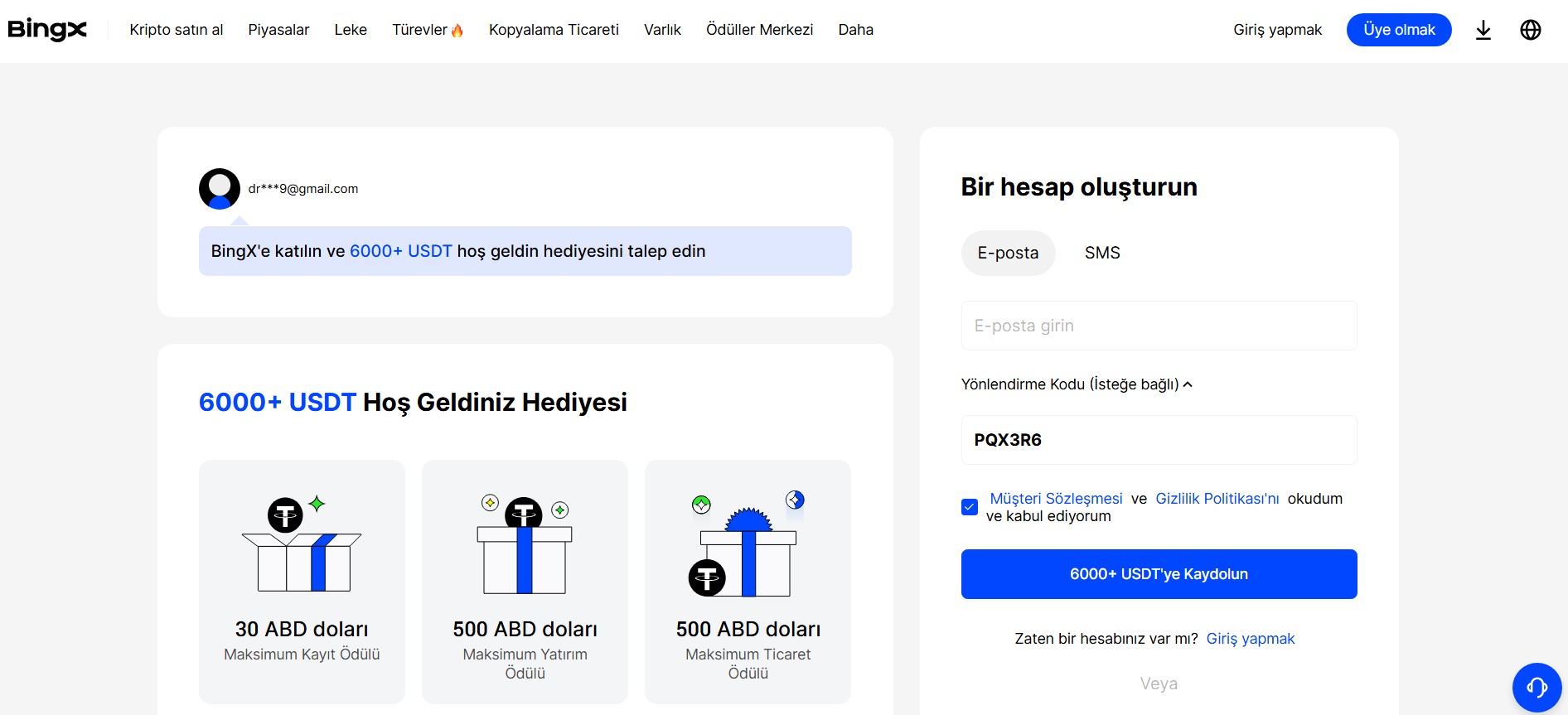Switch to the SMS registration tab
This screenshot has width=1568, height=715.
[x=1102, y=253]
